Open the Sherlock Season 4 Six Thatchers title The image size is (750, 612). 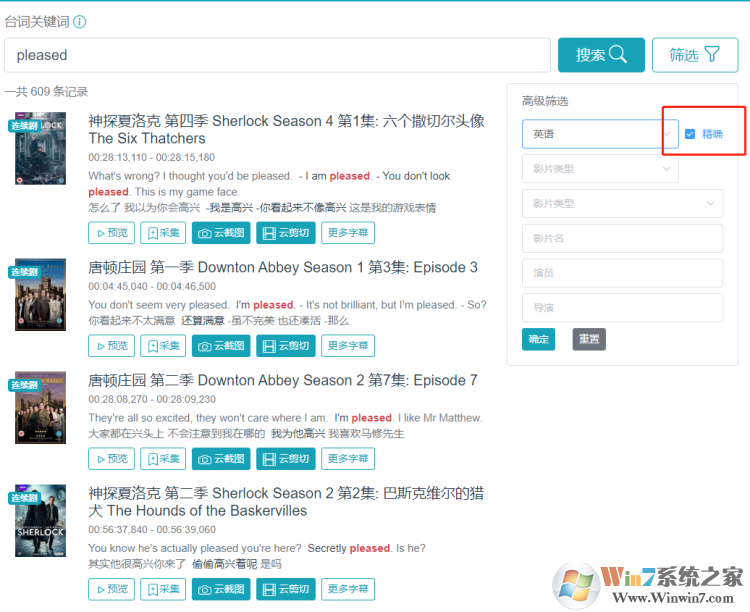(286, 130)
